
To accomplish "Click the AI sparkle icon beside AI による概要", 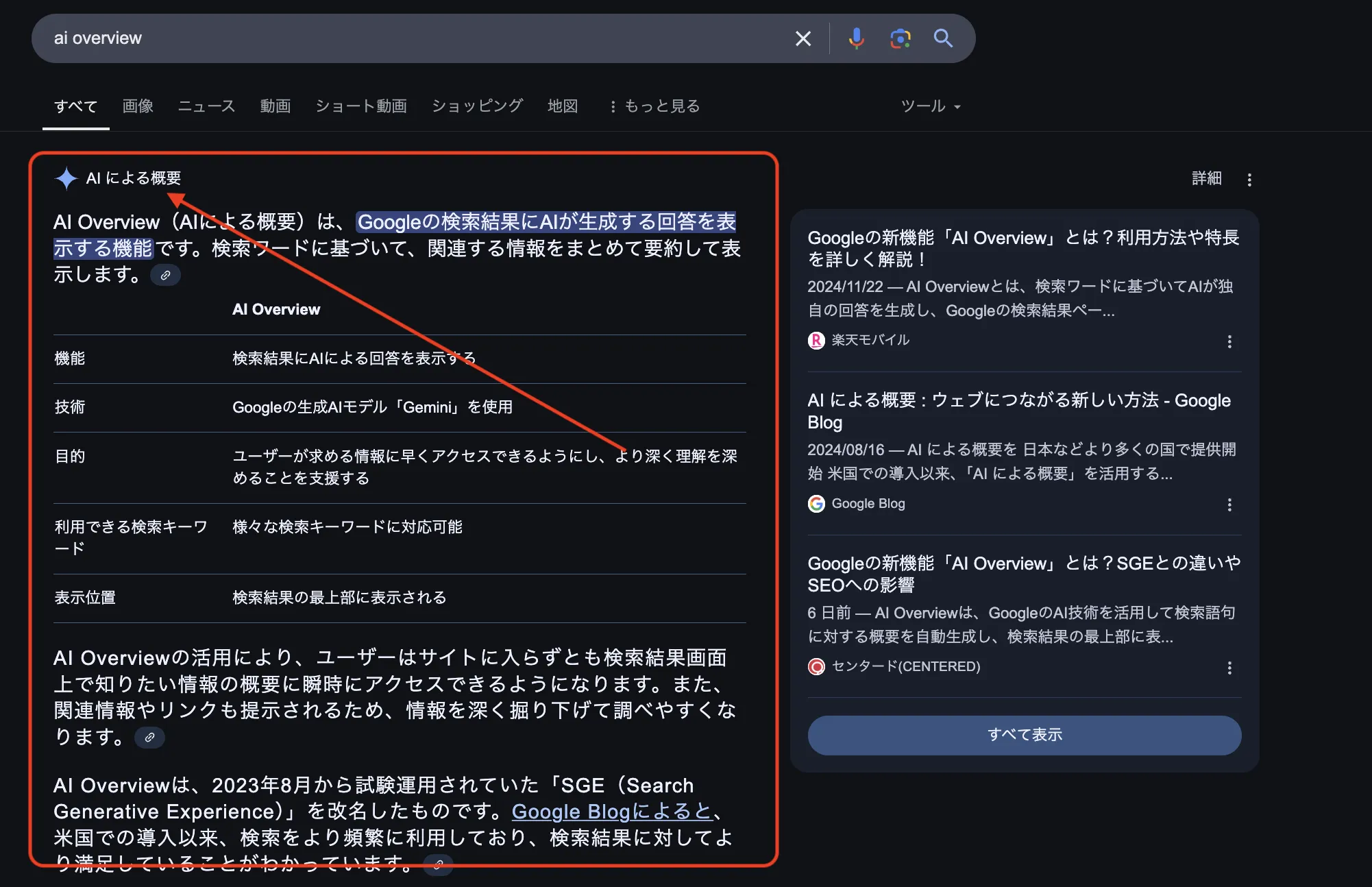I will (66, 178).
